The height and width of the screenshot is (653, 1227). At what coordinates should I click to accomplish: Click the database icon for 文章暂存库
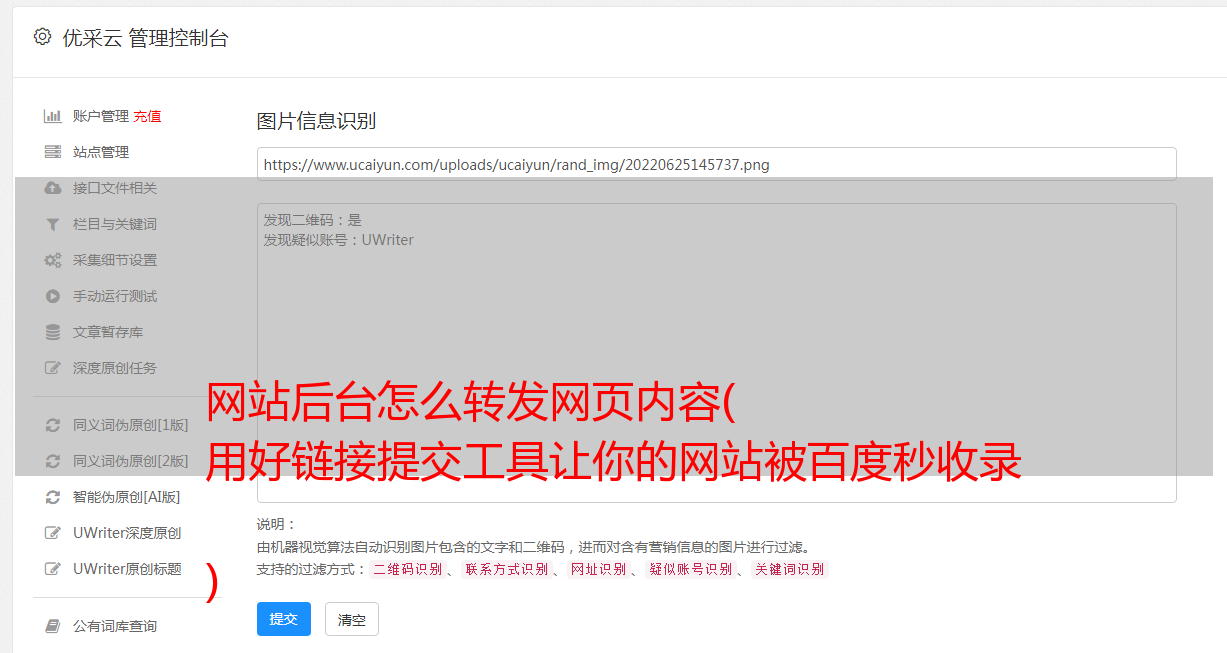pos(53,332)
